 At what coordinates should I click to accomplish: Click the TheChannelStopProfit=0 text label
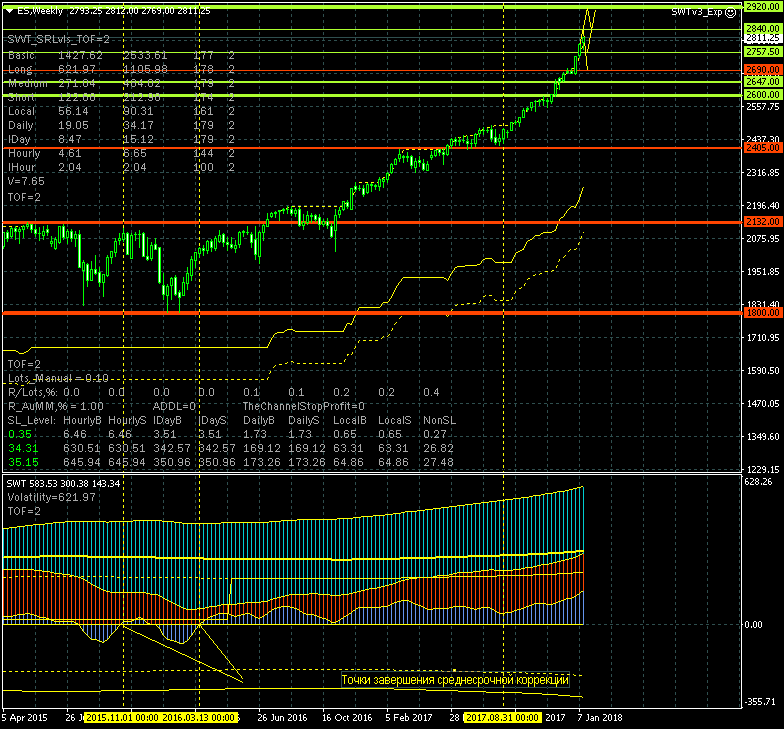tap(303, 407)
